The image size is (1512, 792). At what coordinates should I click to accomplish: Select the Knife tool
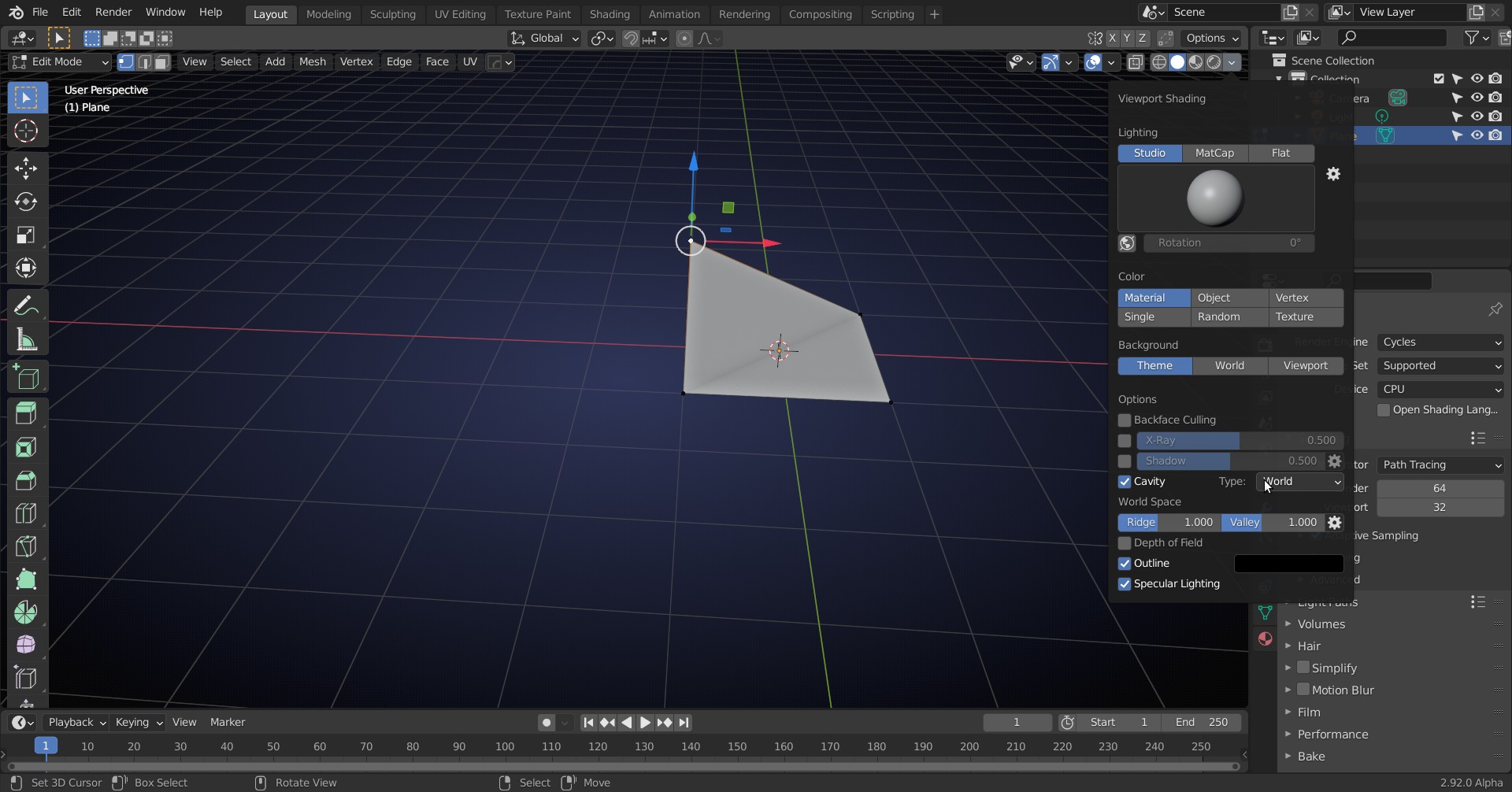click(26, 546)
